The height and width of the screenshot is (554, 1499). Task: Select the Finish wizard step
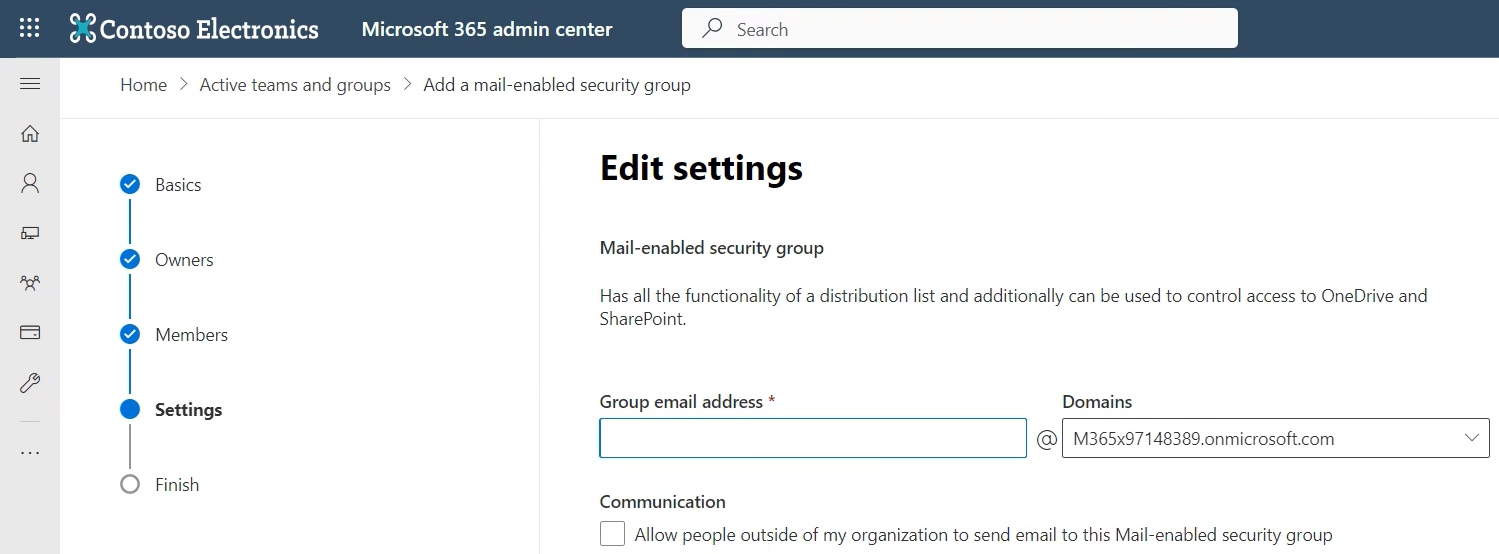[x=177, y=485]
